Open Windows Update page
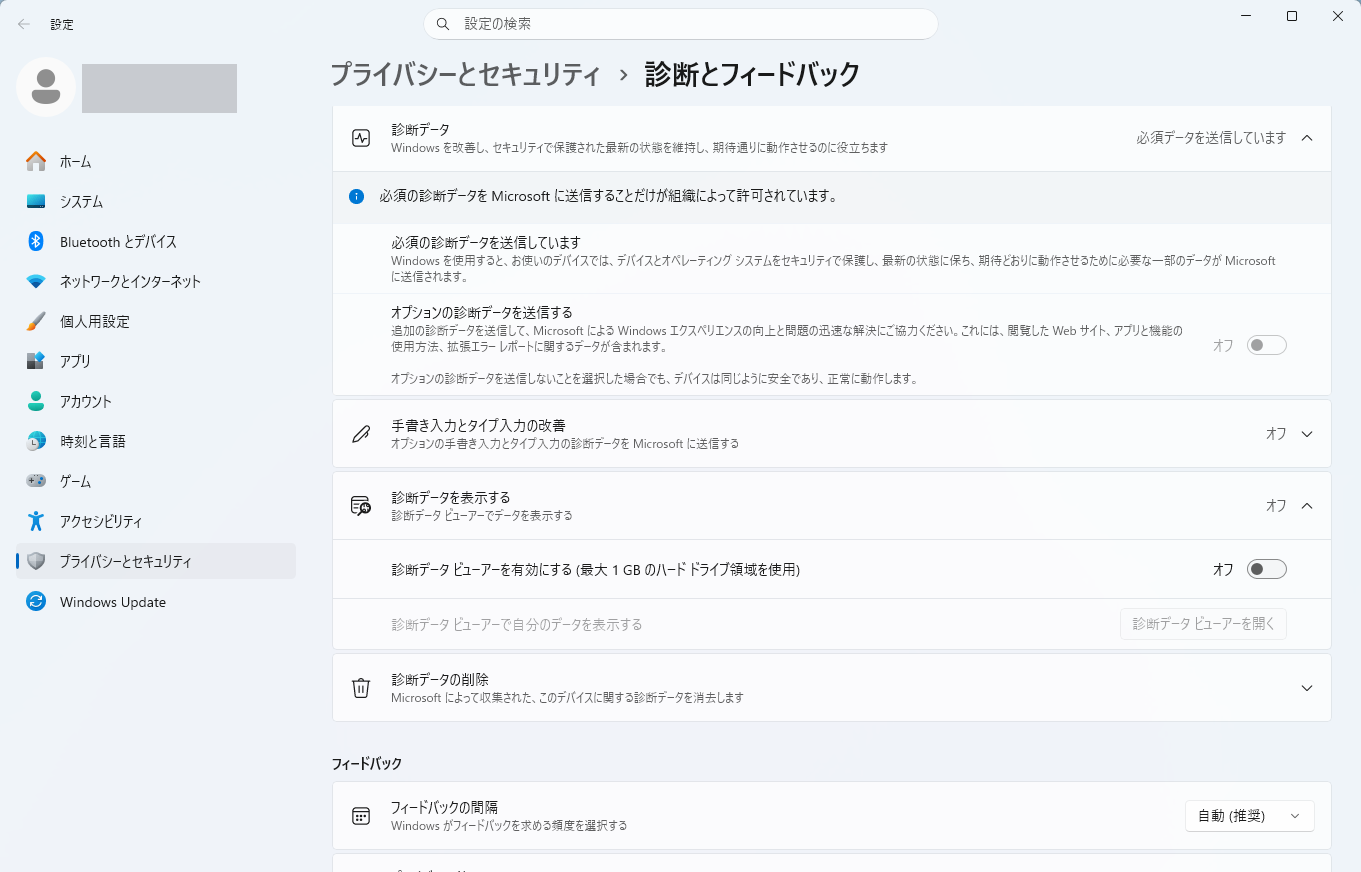 (x=156, y=602)
